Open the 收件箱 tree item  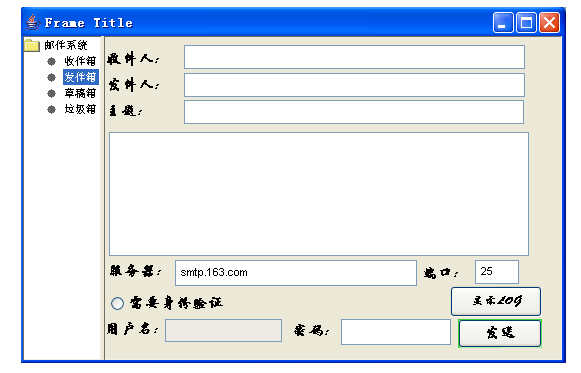80,61
